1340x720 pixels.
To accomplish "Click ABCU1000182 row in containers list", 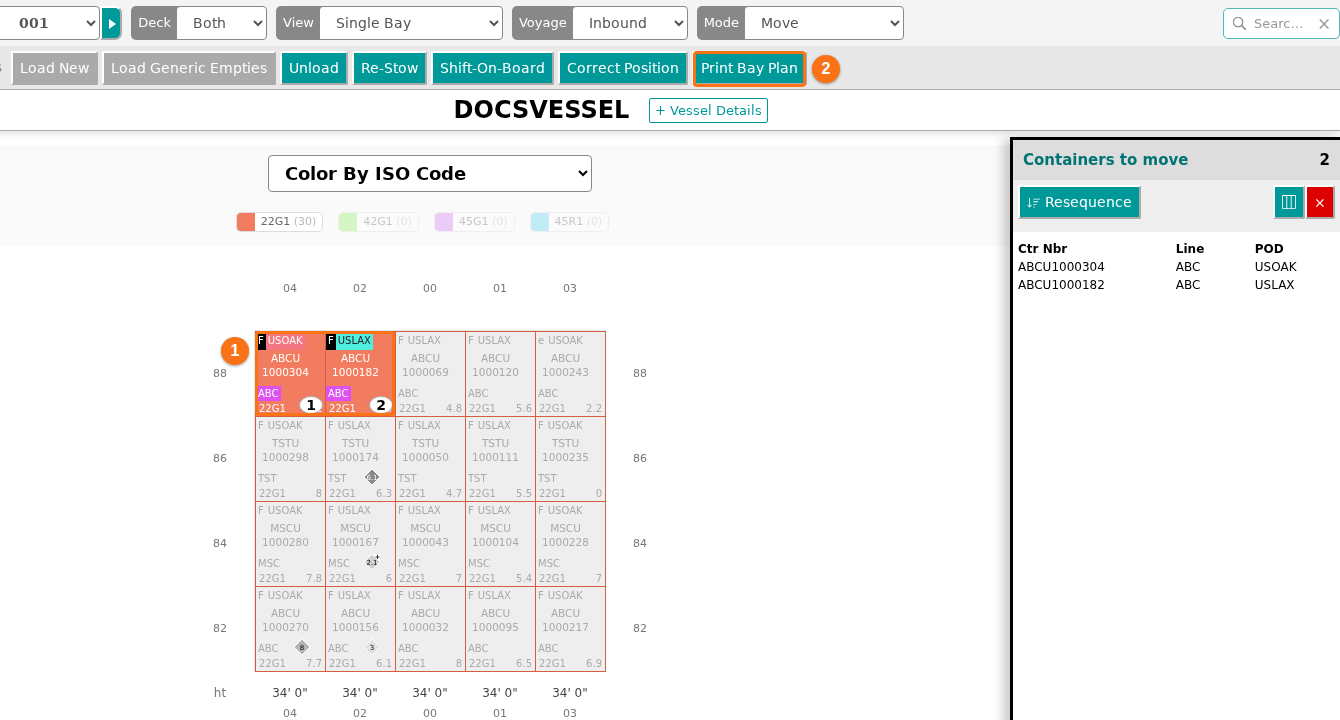I will [x=1175, y=285].
